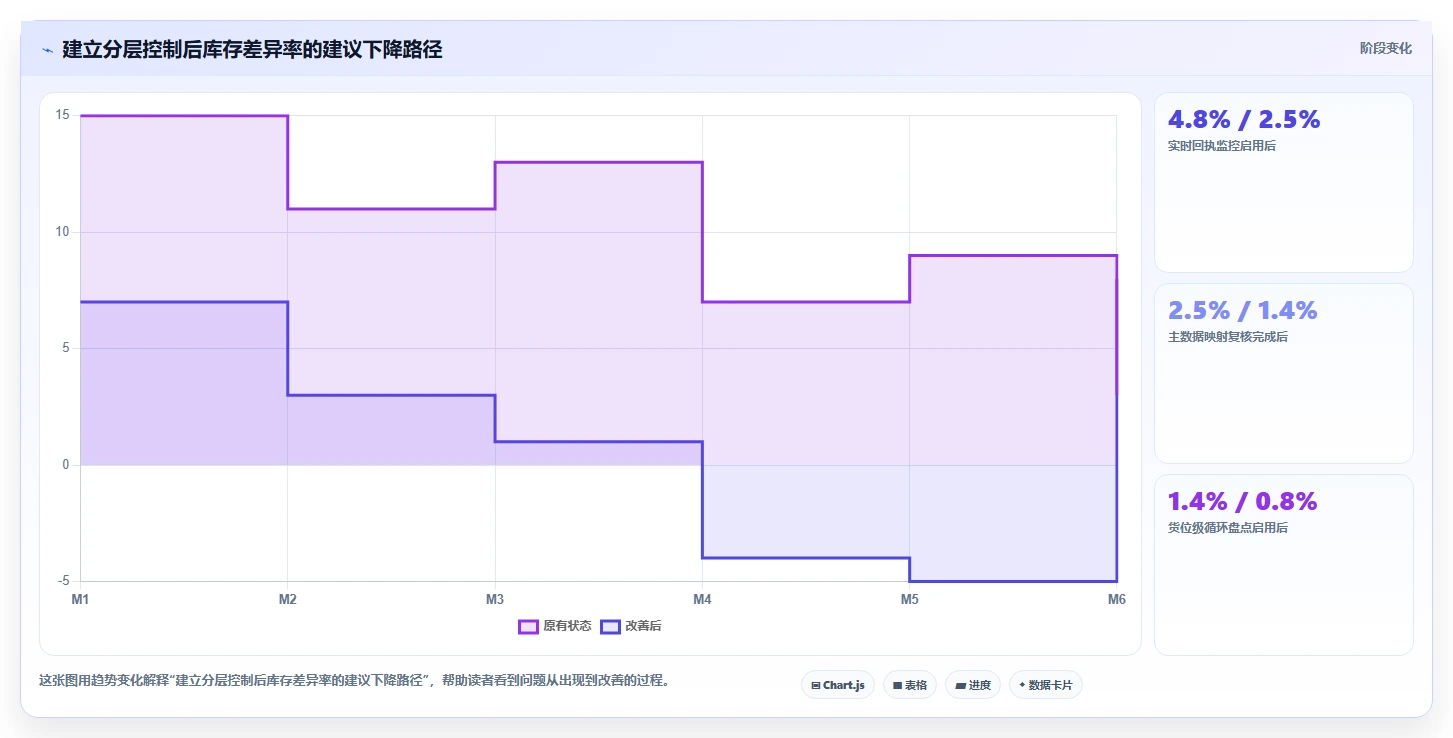Select the Chart.js tag button
Image resolution: width=1453 pixels, height=738 pixels.
[838, 685]
